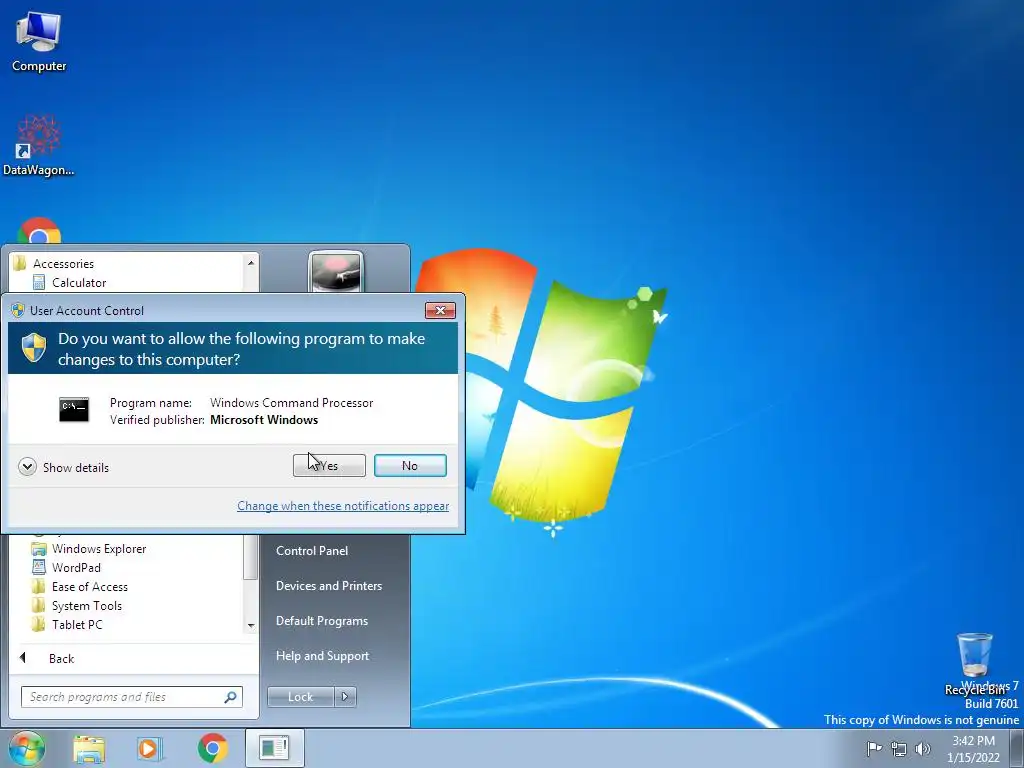The image size is (1024, 768).
Task: Open Control Panel from Start menu
Action: point(312,551)
